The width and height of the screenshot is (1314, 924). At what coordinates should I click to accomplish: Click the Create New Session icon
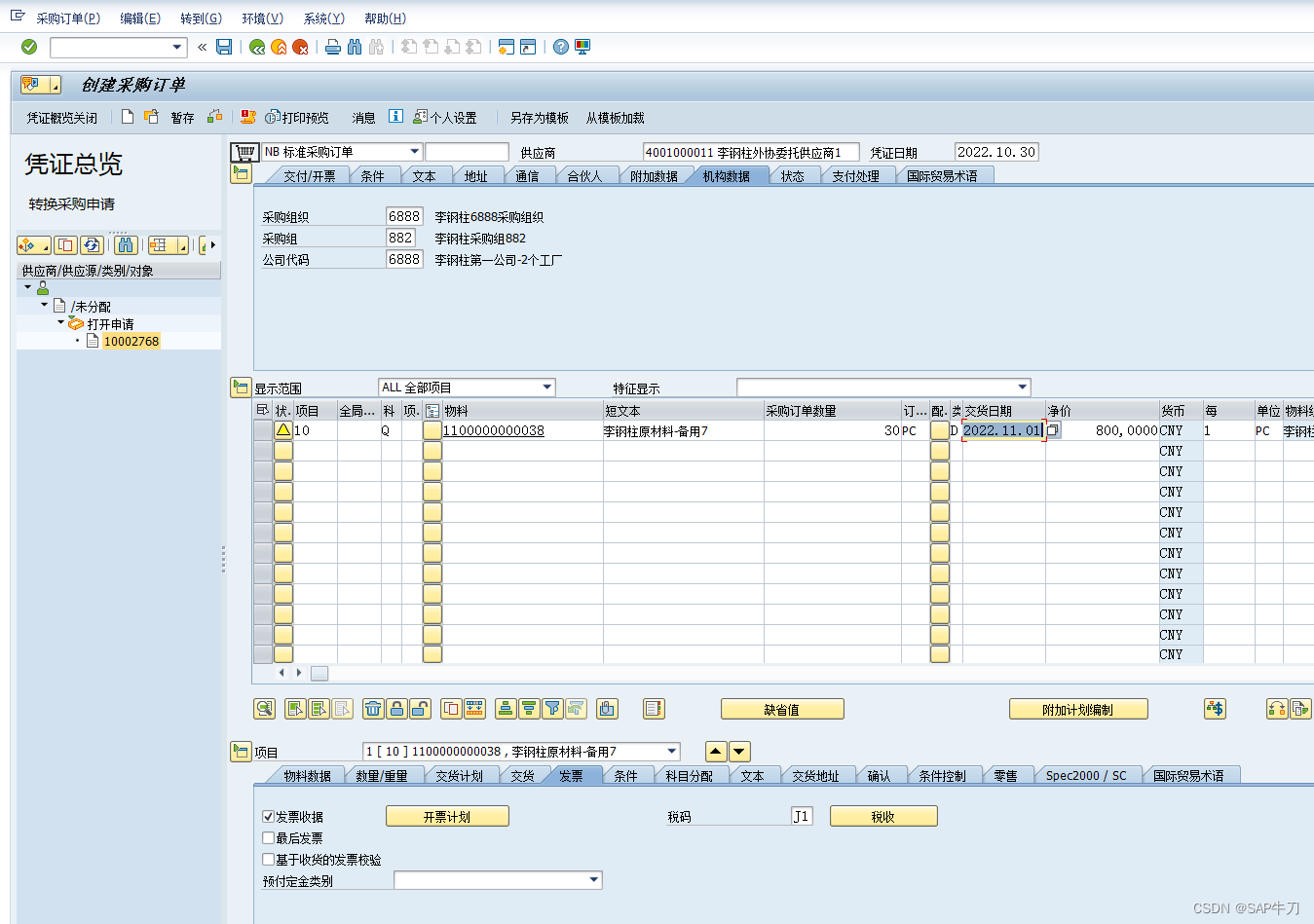(x=506, y=47)
